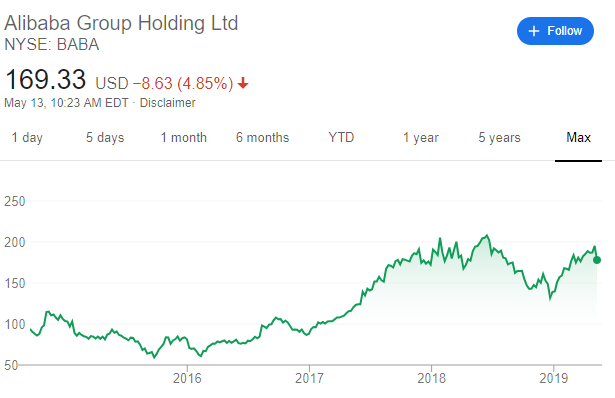The height and width of the screenshot is (398, 615).
Task: Select the 5 days range tab
Action: pos(105,138)
